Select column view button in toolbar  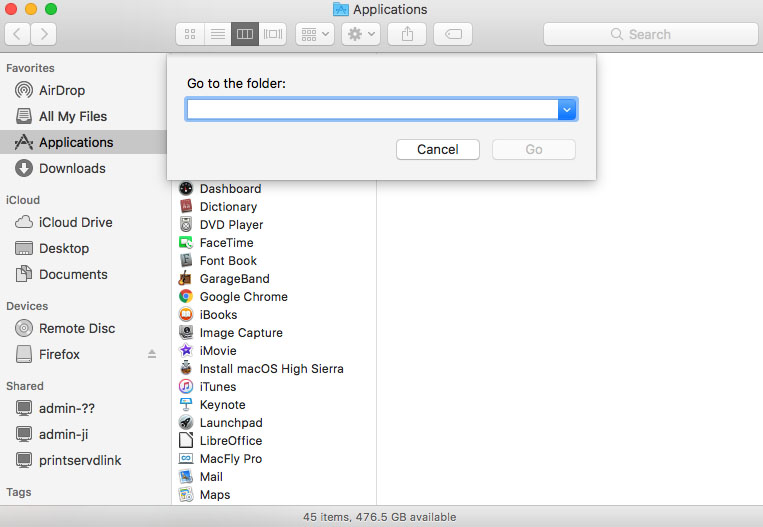tap(245, 34)
